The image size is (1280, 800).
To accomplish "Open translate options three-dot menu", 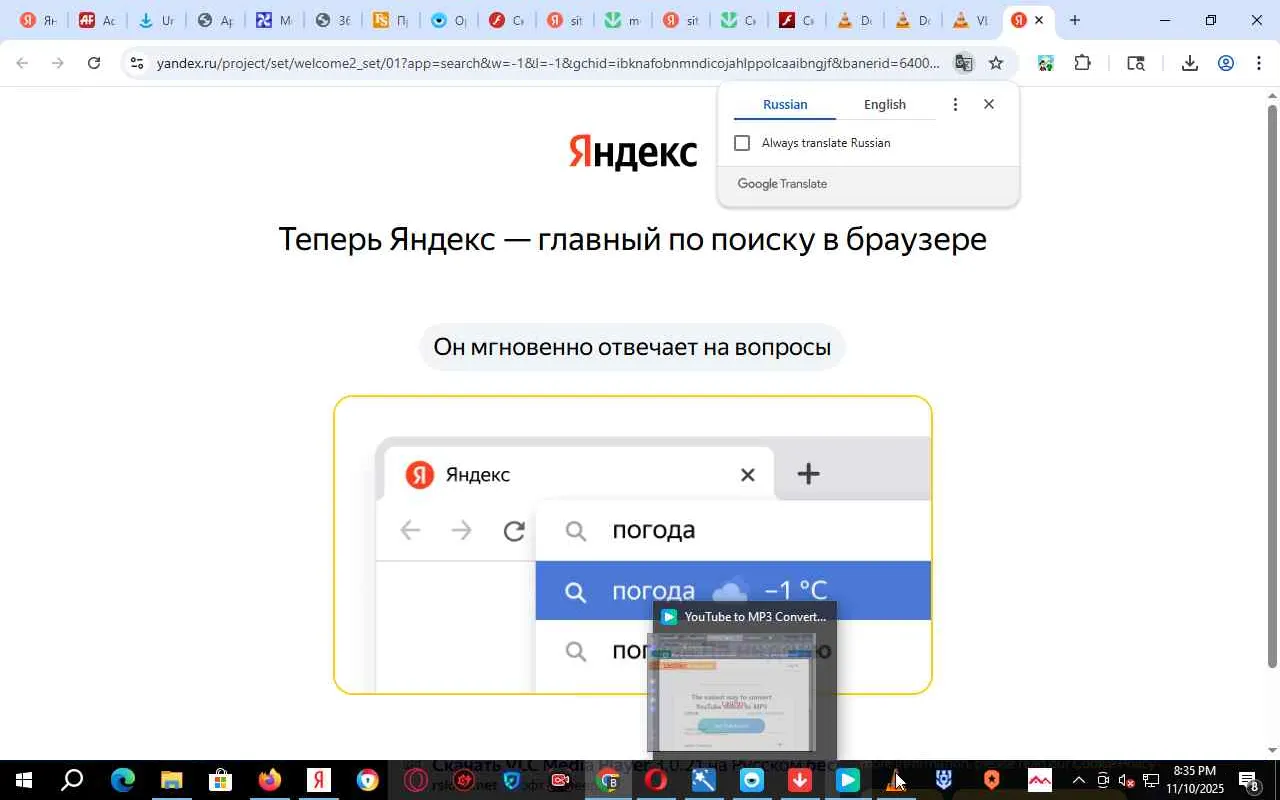I will tap(955, 104).
